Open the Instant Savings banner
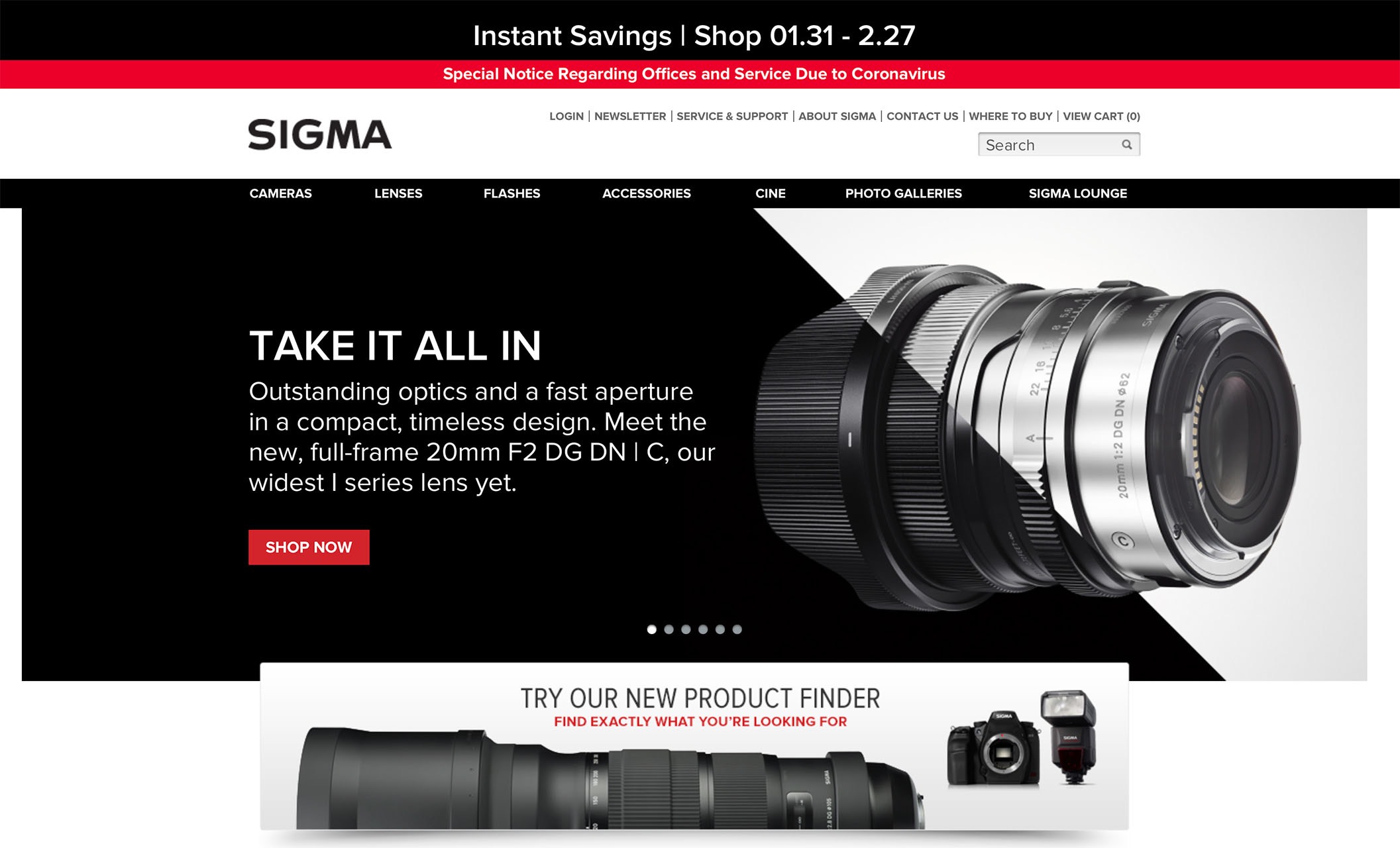The width and height of the screenshot is (1400, 848). pos(694,36)
